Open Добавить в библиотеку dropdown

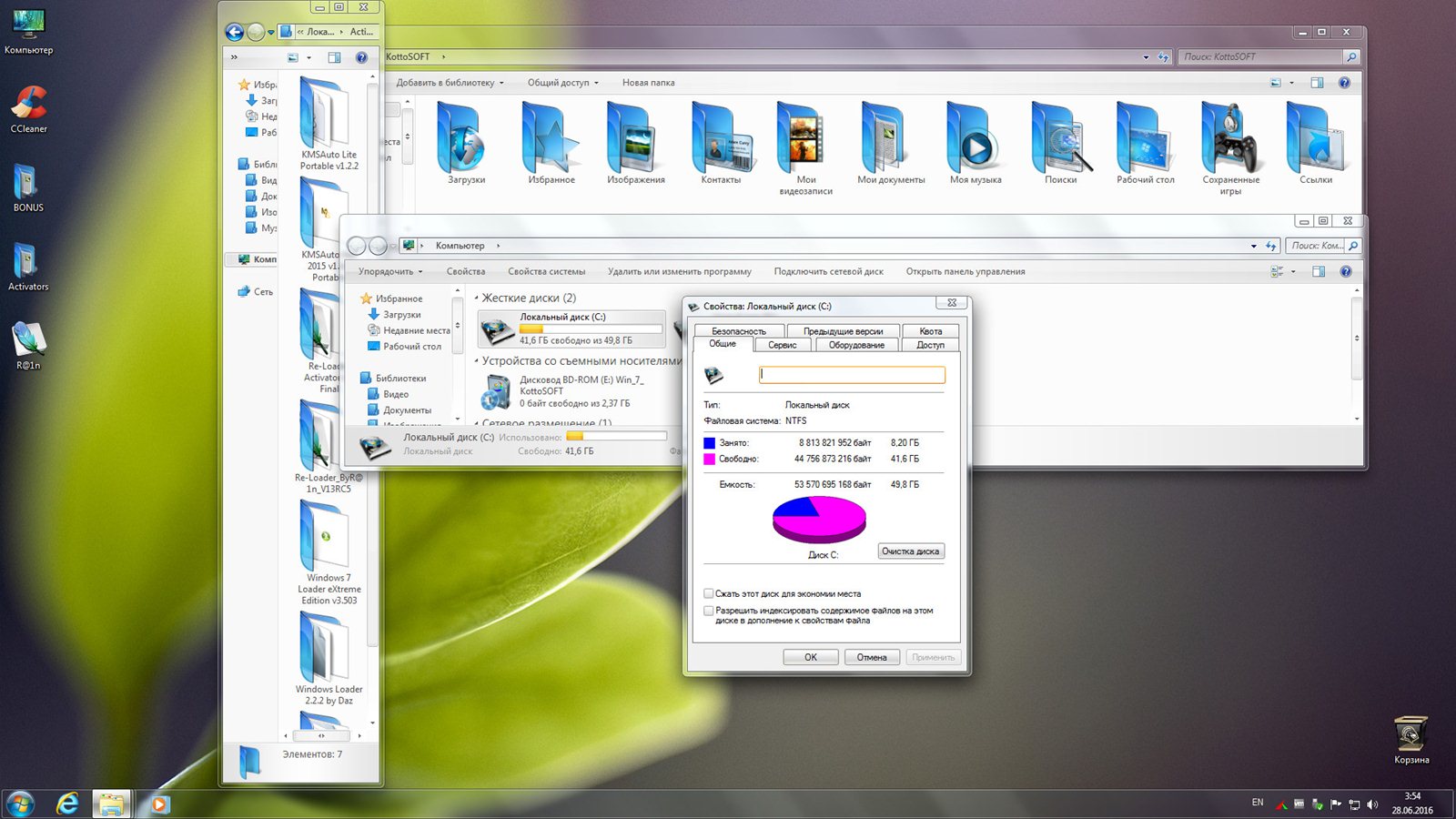pos(450,83)
